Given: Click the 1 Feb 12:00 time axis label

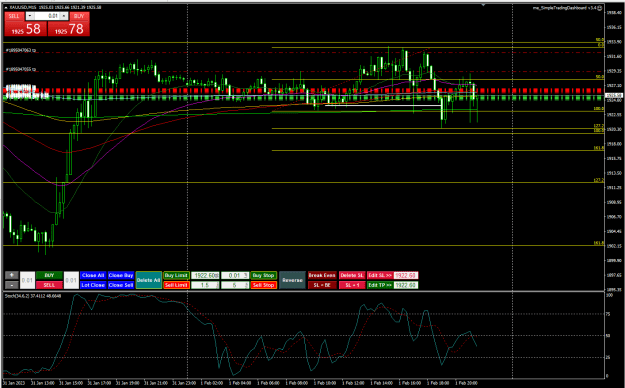Looking at the screenshot, I should click(353, 383).
